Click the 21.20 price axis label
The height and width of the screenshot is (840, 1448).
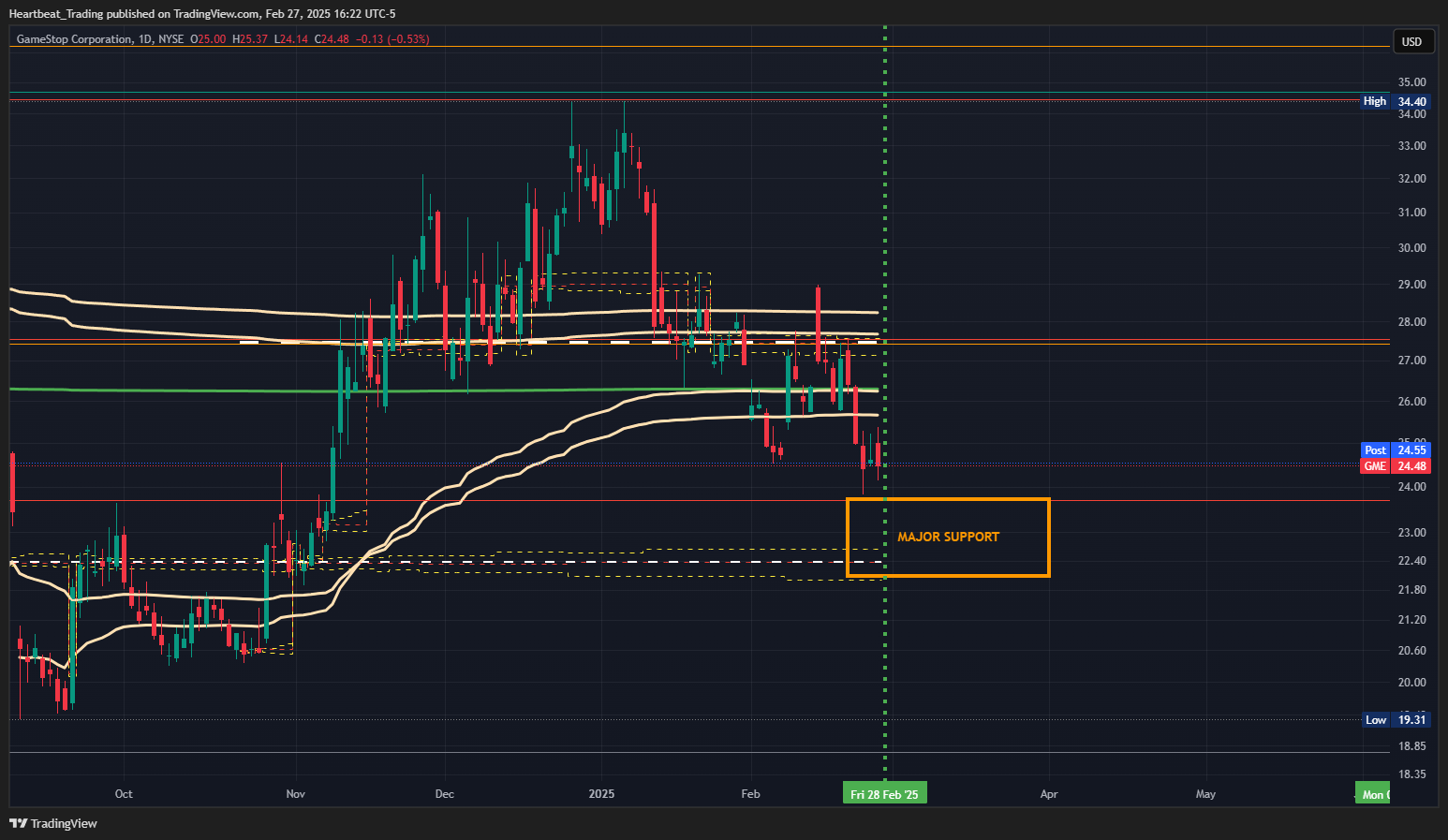point(1411,620)
